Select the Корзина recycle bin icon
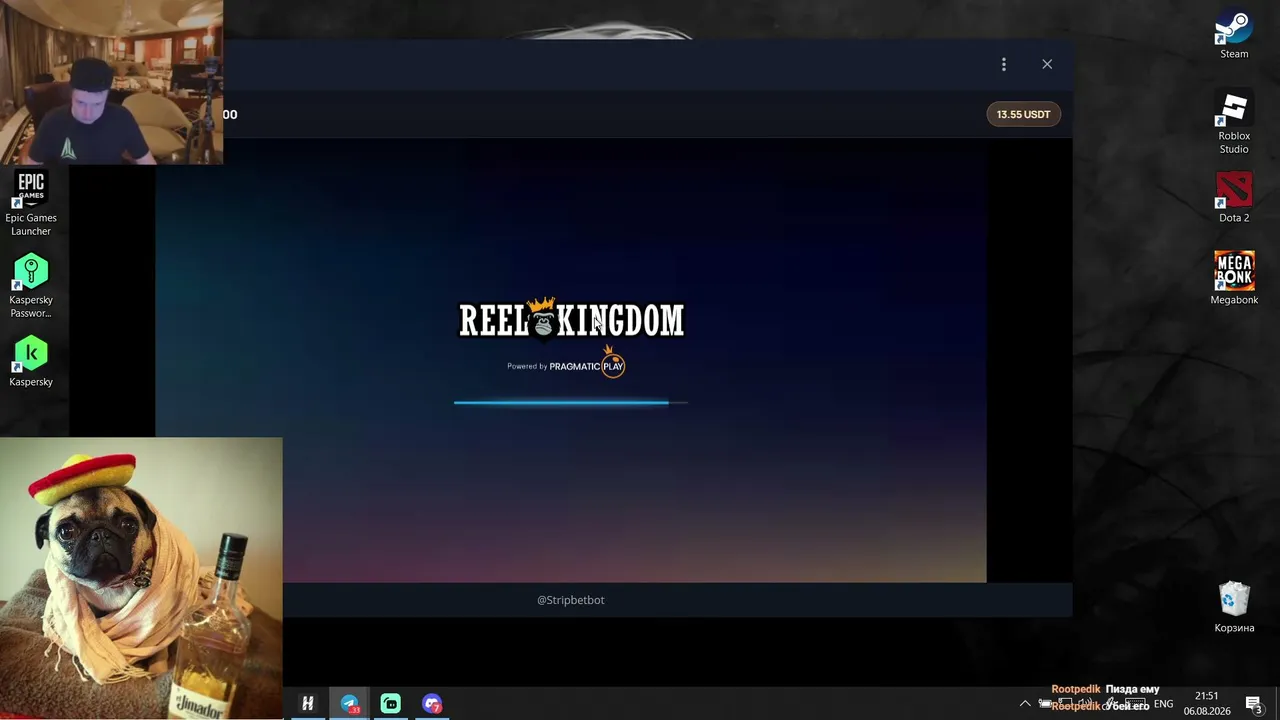This screenshot has width=1280, height=720. coord(1234,607)
